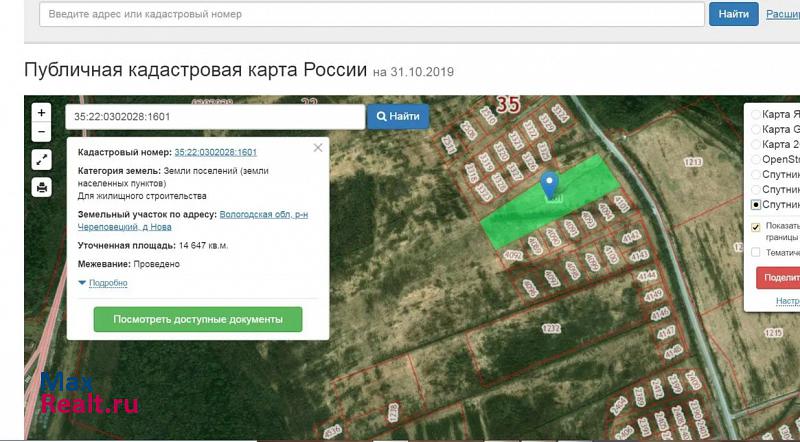Select the Карта Я map layer radio
This screenshot has width=800, height=442.
(x=756, y=115)
